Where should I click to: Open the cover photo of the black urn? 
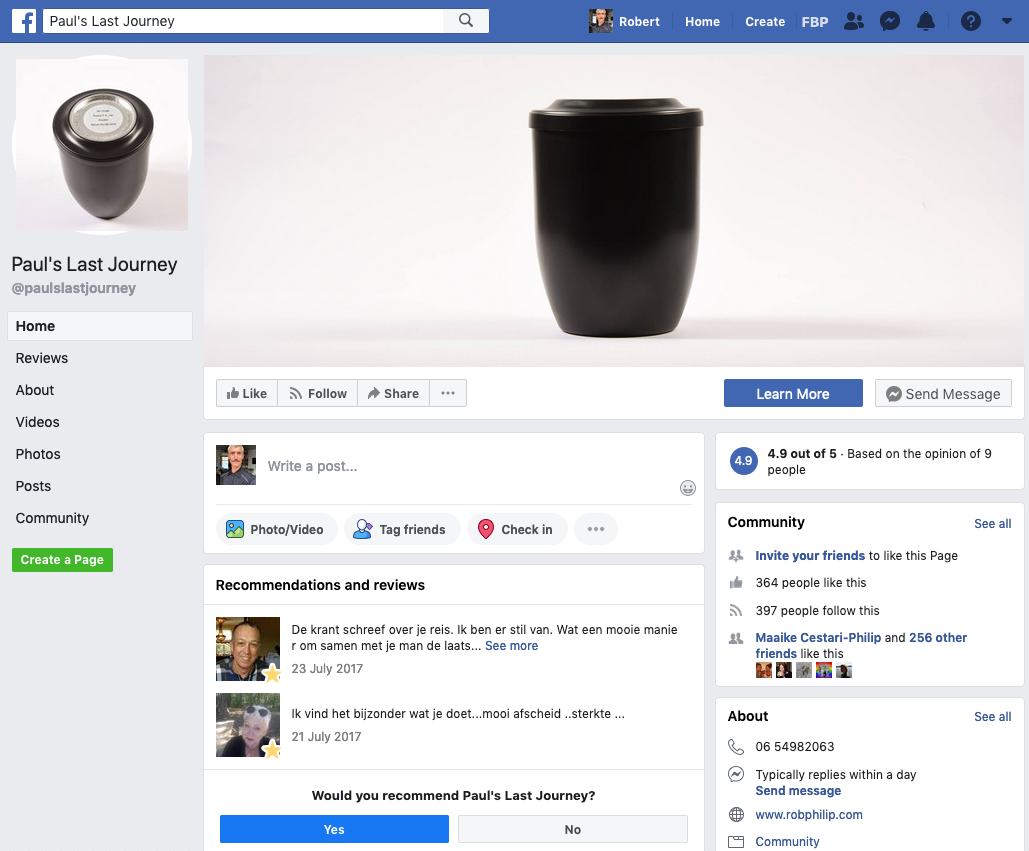(x=614, y=211)
